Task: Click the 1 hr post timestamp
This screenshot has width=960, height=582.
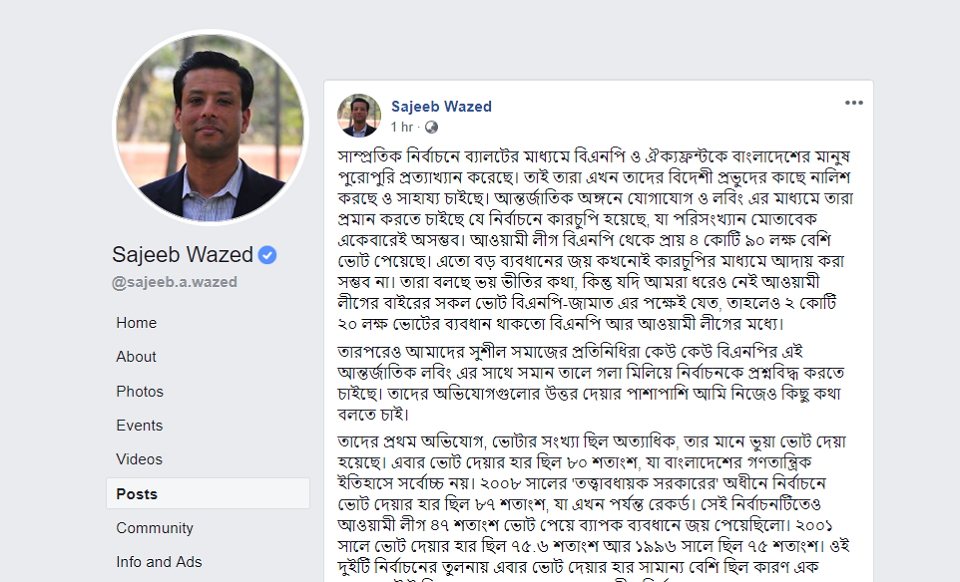Action: [x=402, y=127]
